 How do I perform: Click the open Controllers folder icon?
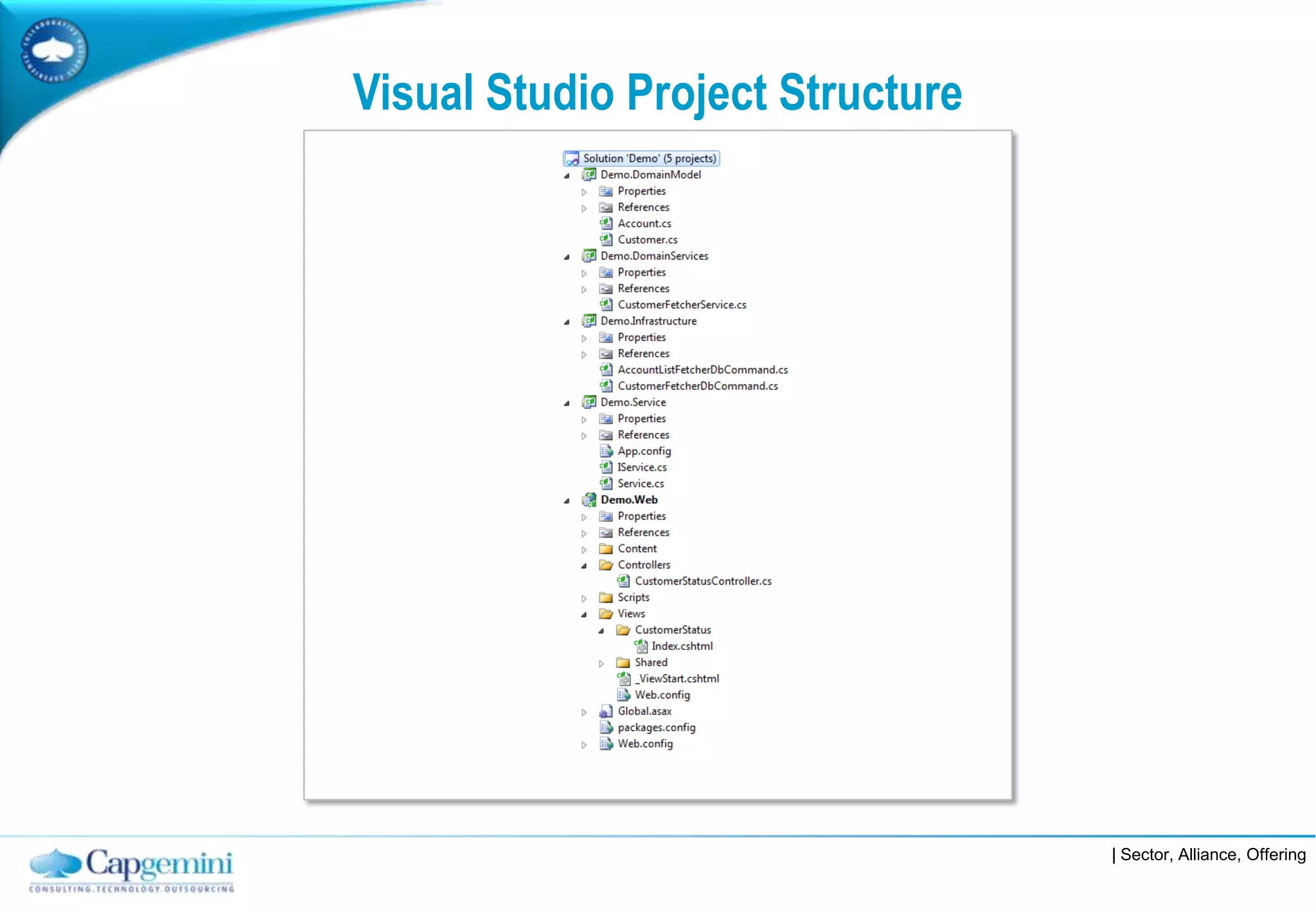606,565
